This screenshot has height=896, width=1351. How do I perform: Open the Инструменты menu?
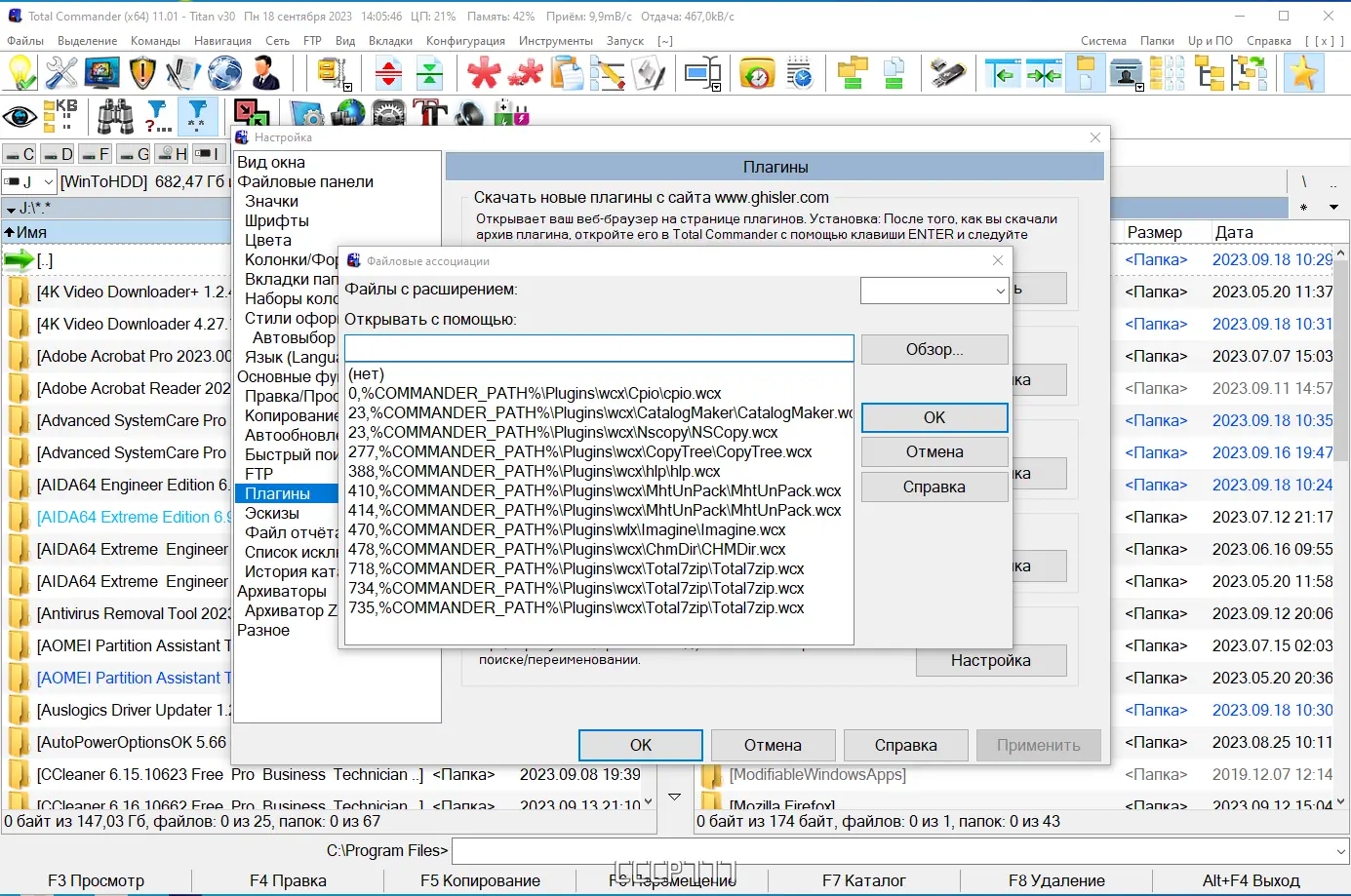point(556,41)
